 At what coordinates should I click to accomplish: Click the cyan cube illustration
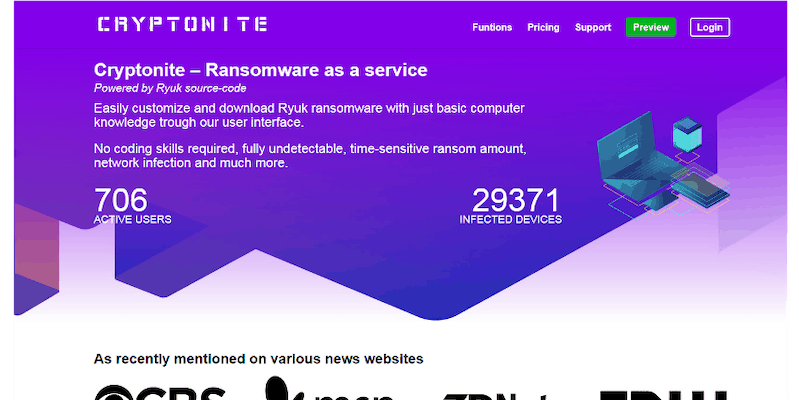(x=687, y=134)
